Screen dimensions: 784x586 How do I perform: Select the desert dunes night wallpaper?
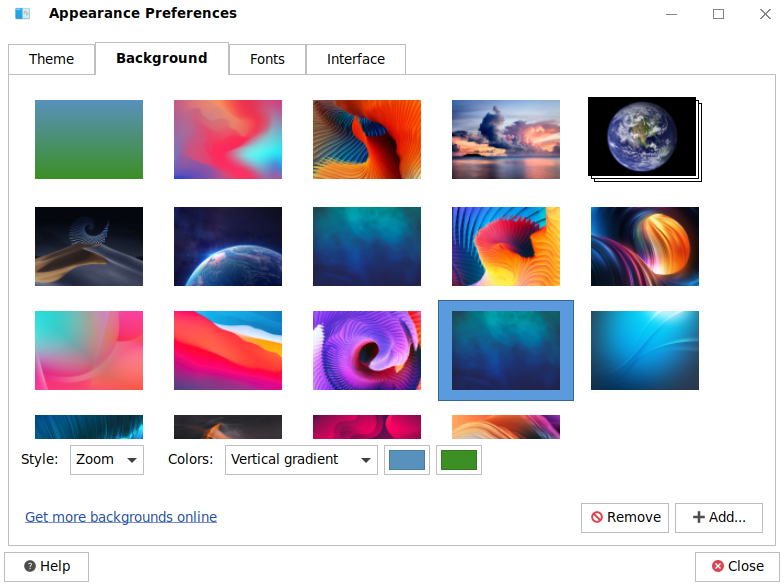[89, 246]
